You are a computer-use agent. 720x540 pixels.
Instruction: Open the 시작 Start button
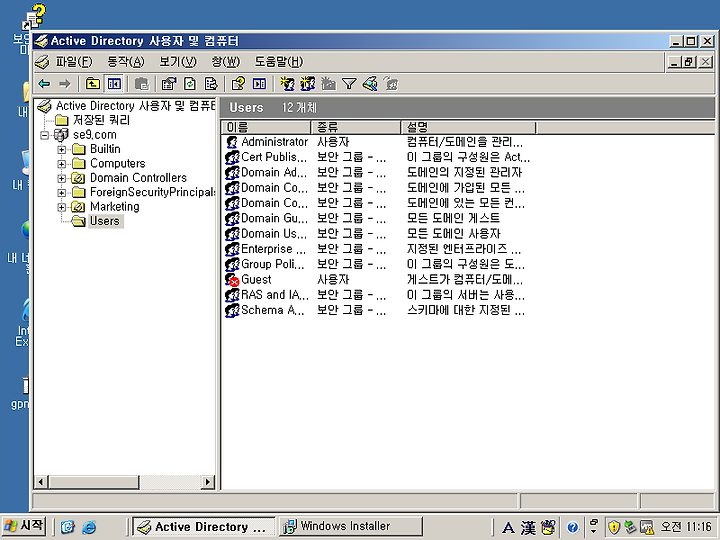click(x=24, y=526)
